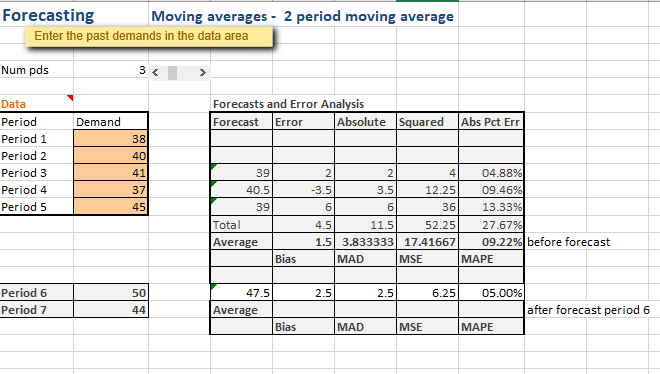Select the Period 7 demand cell 44
The image size is (660, 374).
pyautogui.click(x=111, y=309)
